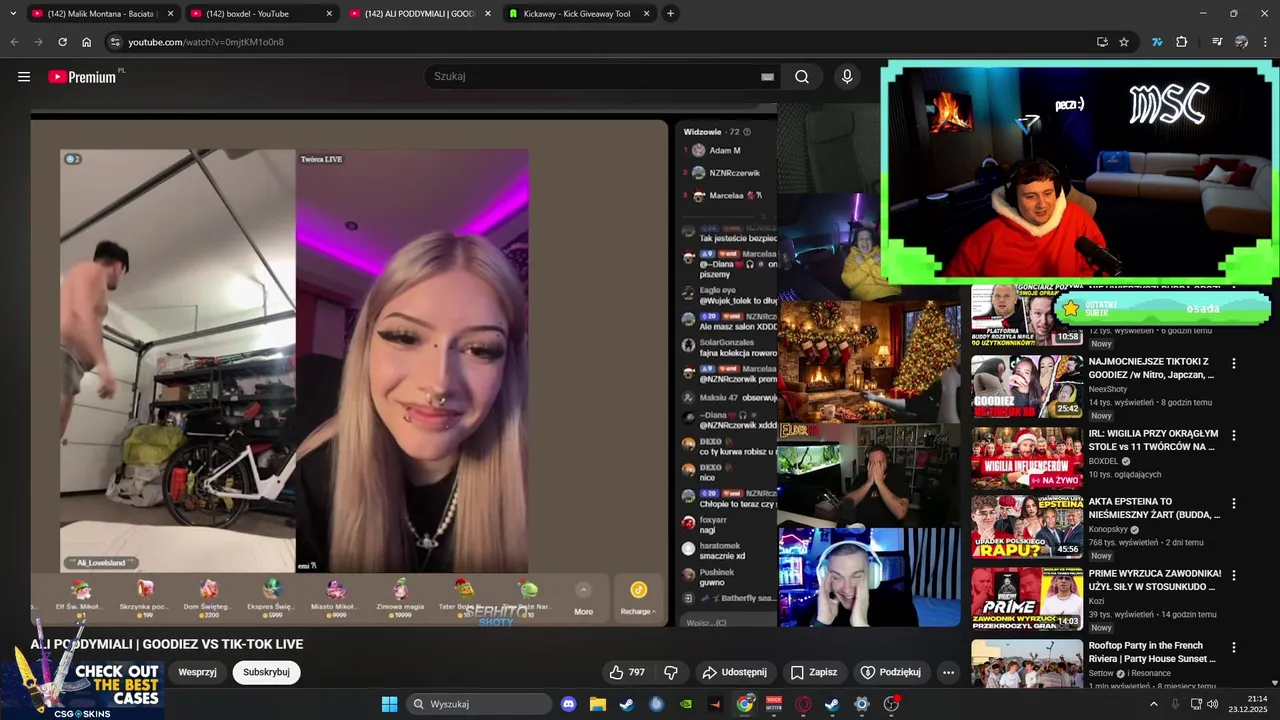Open Rooftop Party in the French Riviera title
Viewport: 1280px width, 720px height.
pos(1153,652)
